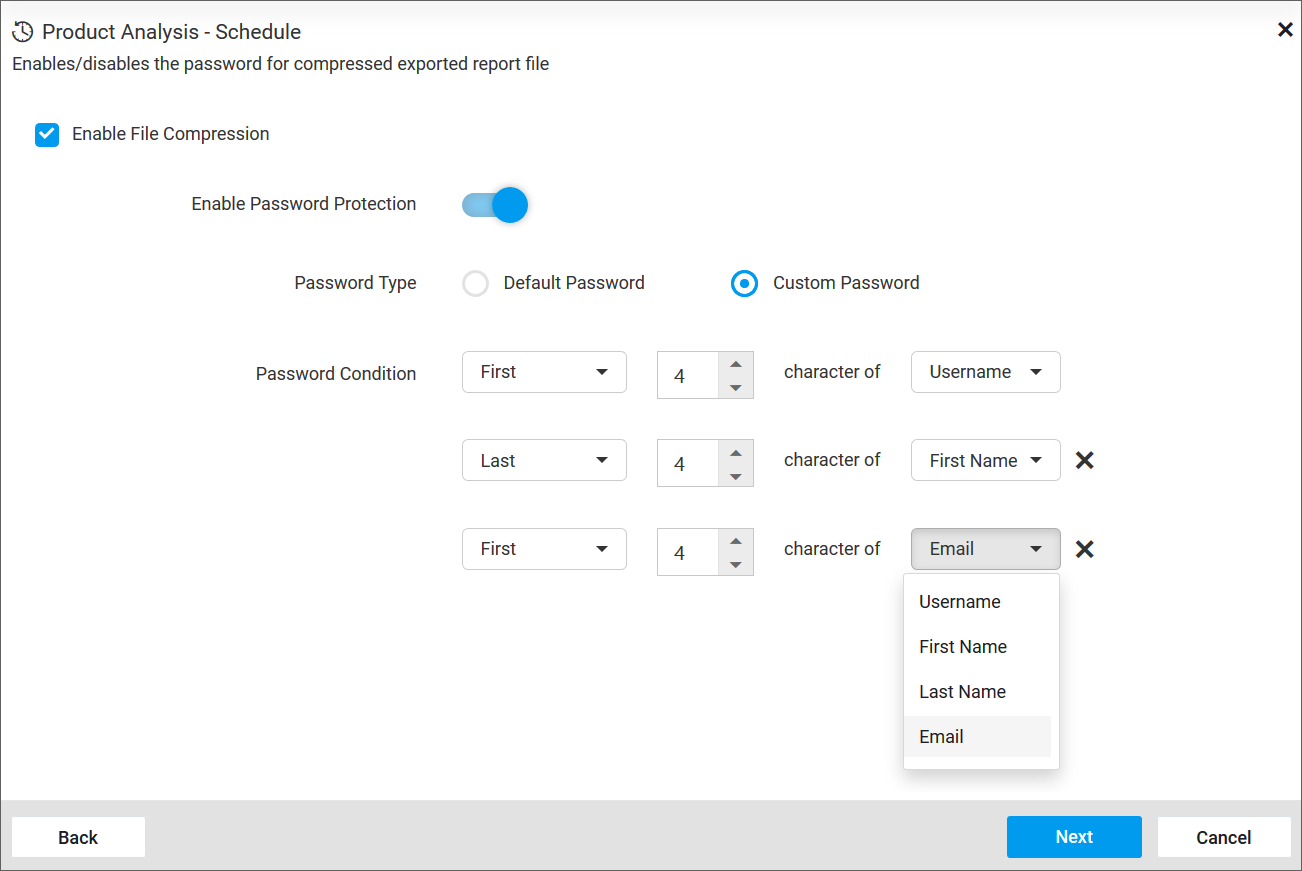Viewport: 1302px width, 871px height.
Task: Go Back to the previous step
Action: click(78, 837)
